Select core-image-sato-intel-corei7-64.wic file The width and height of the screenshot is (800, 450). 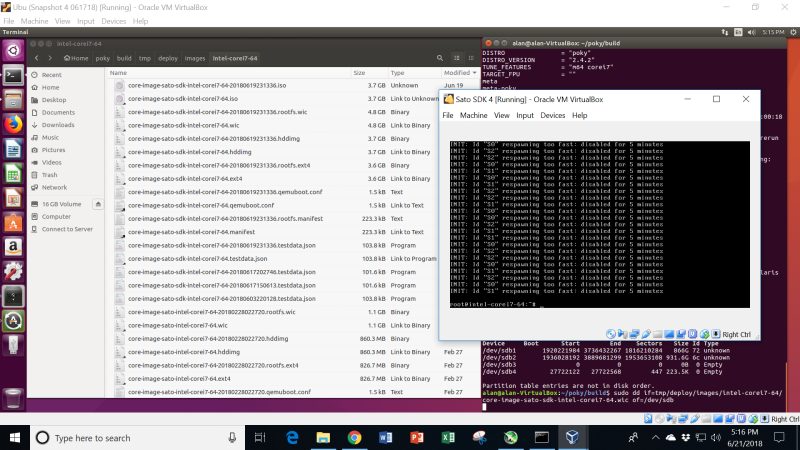pos(178,325)
